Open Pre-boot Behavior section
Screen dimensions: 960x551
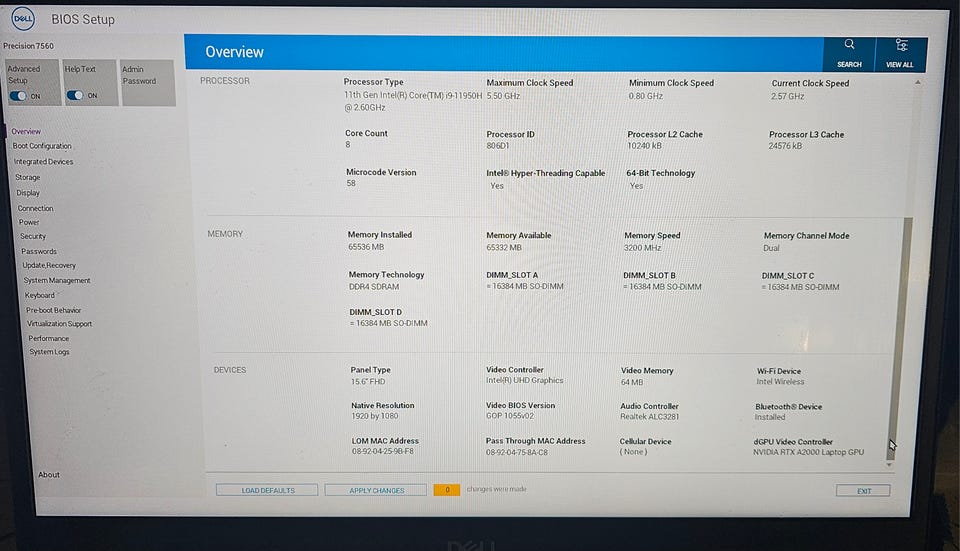pyautogui.click(x=53, y=310)
